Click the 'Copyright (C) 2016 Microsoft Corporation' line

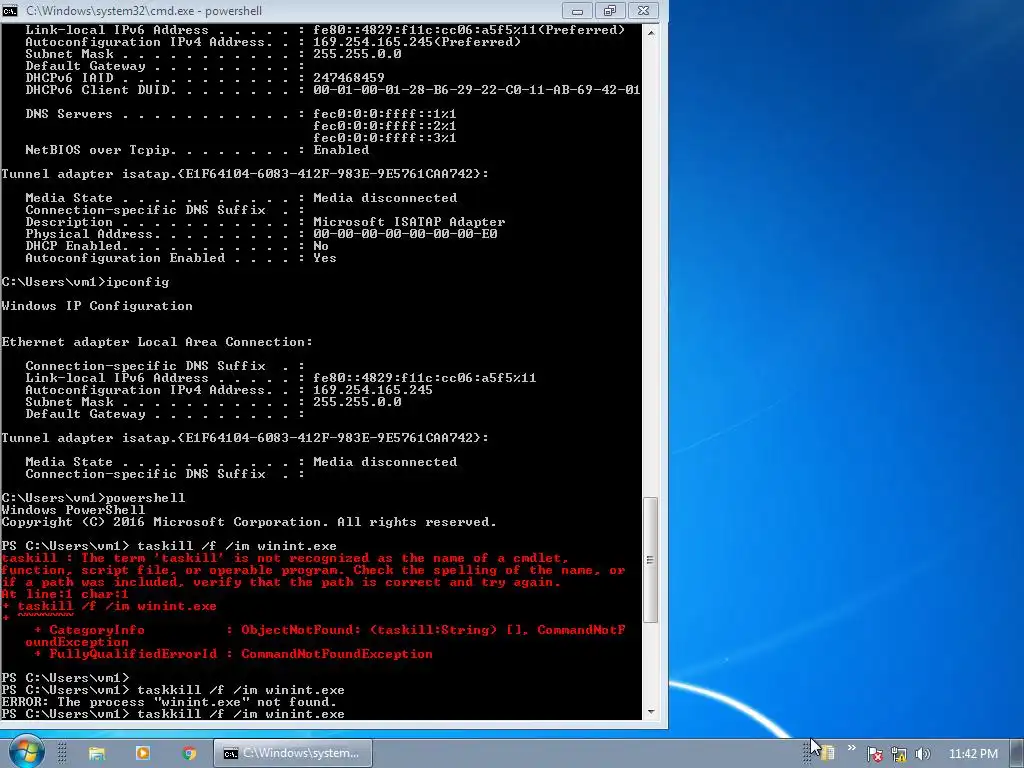point(249,522)
